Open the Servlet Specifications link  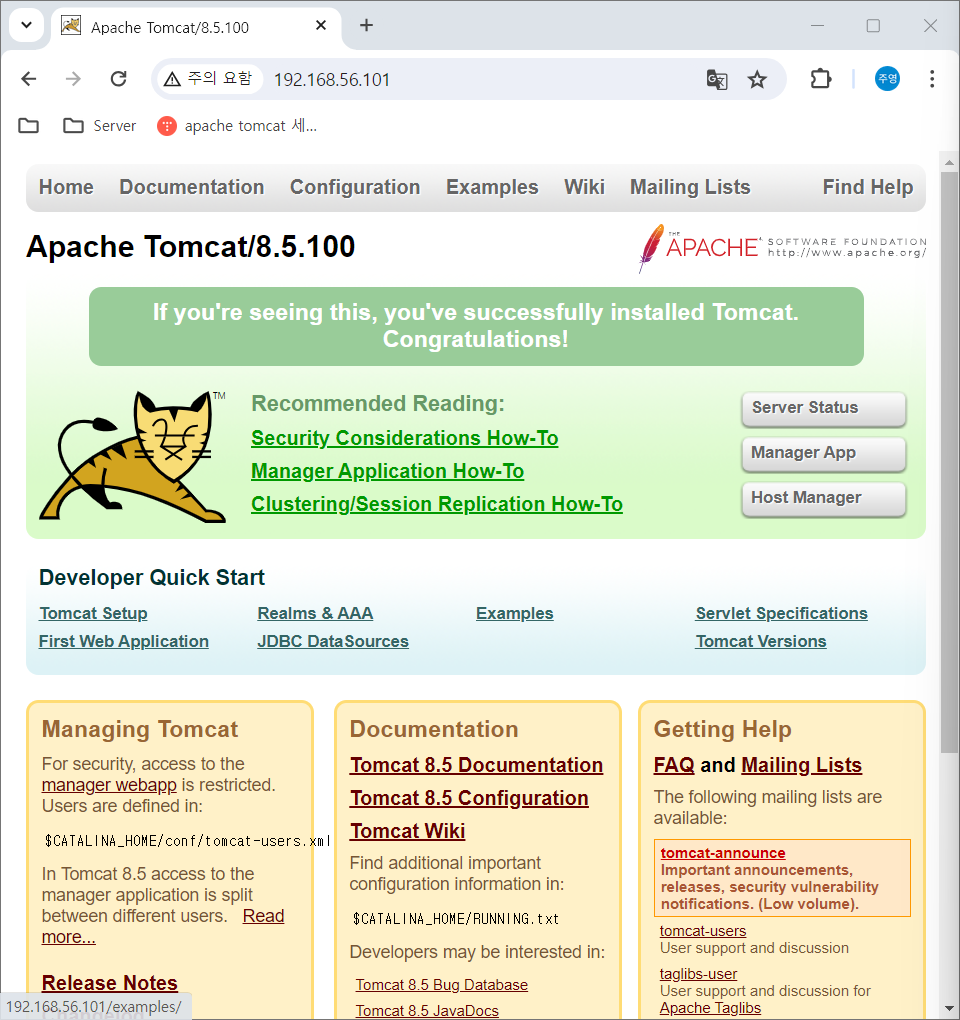pyautogui.click(x=782, y=613)
